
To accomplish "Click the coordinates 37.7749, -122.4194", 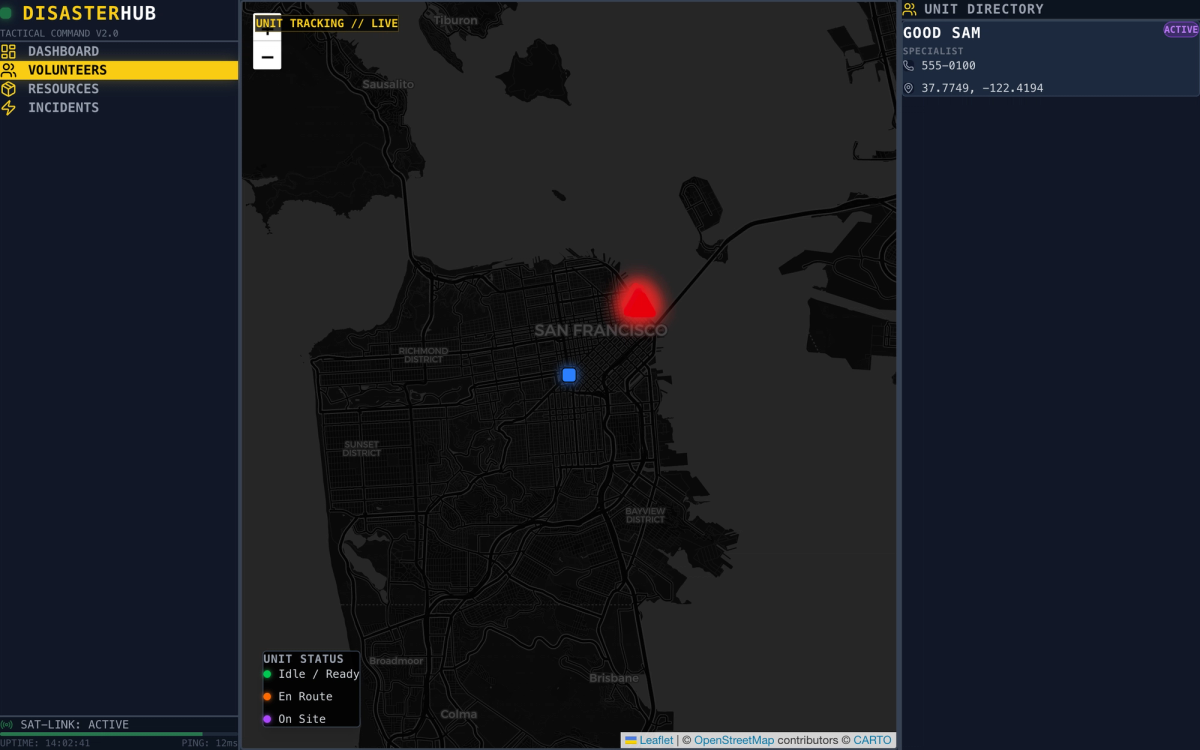I will point(982,88).
